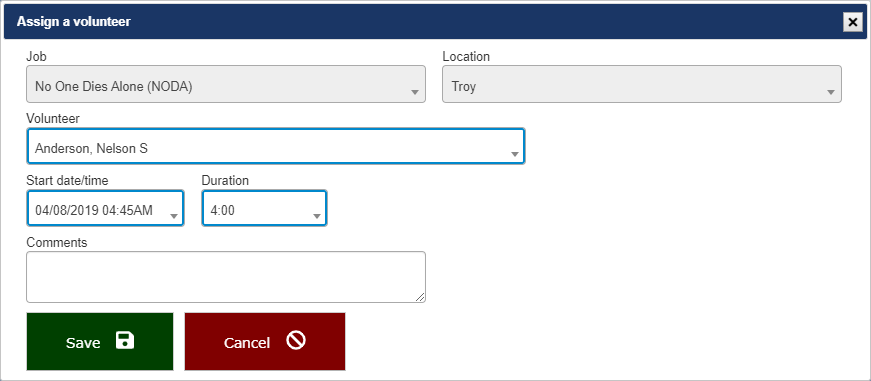Click the Start date/time label
Viewport: 871px width, 381px height.
tap(67, 181)
